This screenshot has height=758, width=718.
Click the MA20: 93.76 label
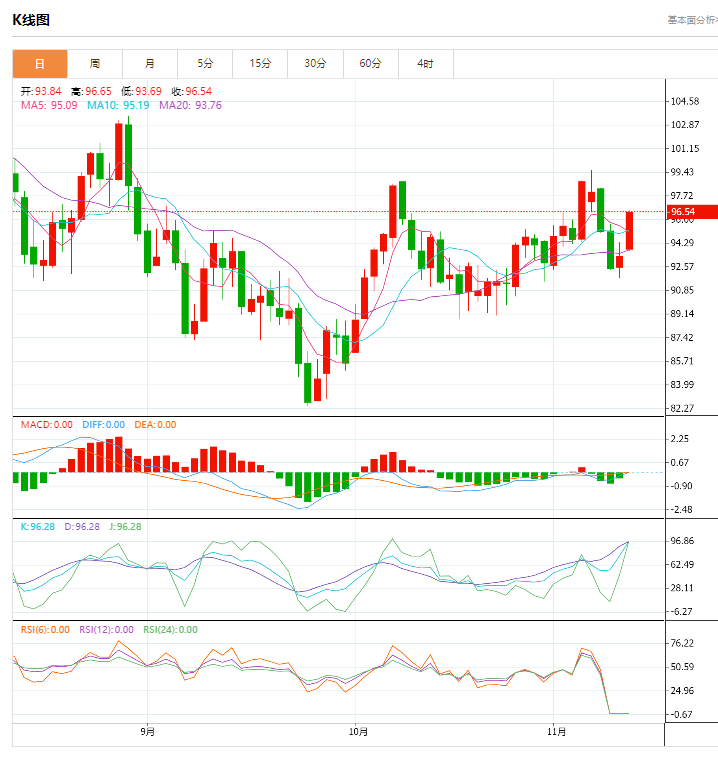[x=190, y=105]
